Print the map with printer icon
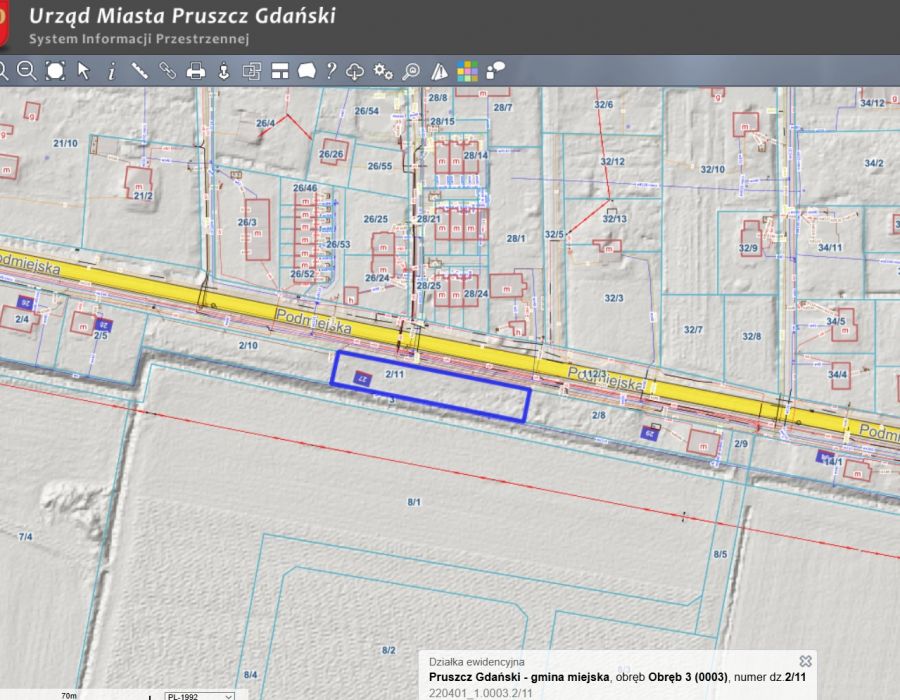 pyautogui.click(x=196, y=70)
